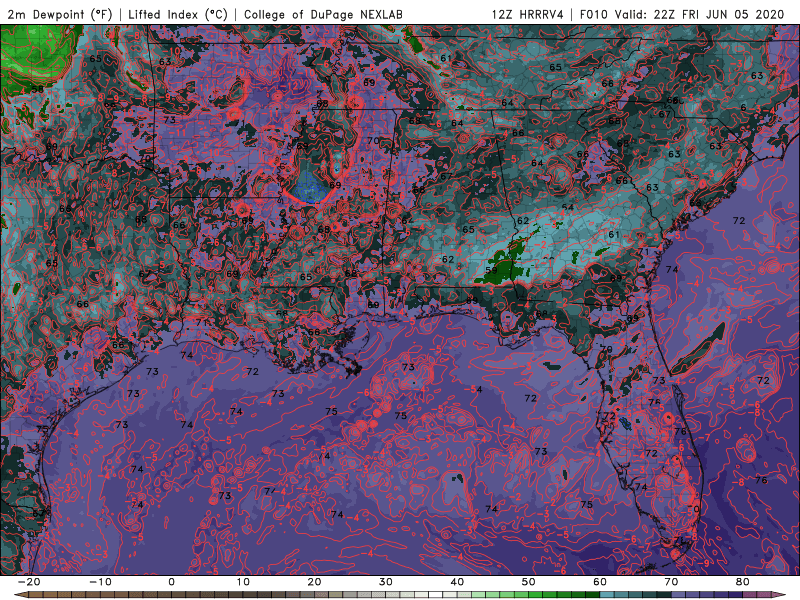The image size is (800, 600).
Task: Click the "2m Dewpoint (°F)" title label
Action: 60,14
